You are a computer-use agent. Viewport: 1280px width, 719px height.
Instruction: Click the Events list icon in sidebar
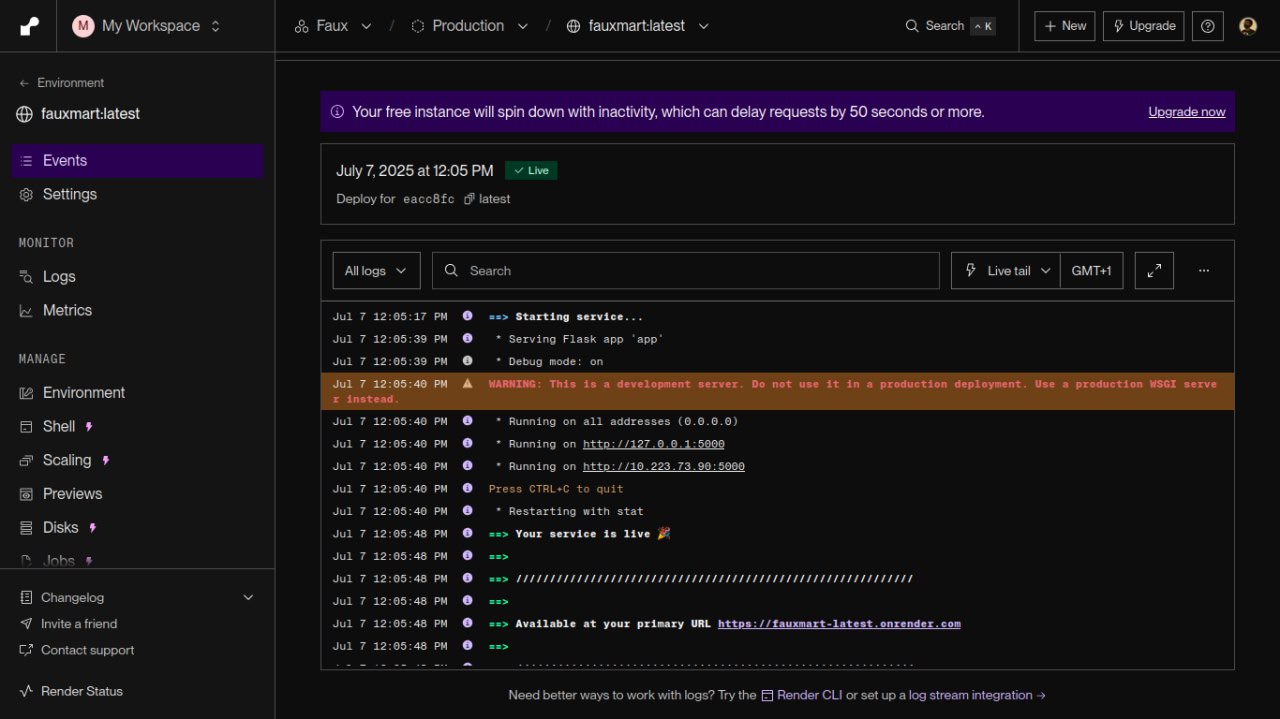click(26, 161)
